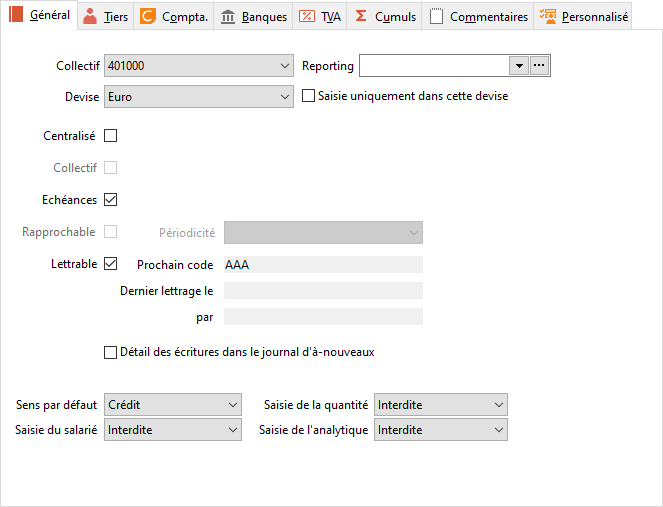Enable the Centralisé checkbox
This screenshot has height=507, width=663.
click(x=110, y=136)
